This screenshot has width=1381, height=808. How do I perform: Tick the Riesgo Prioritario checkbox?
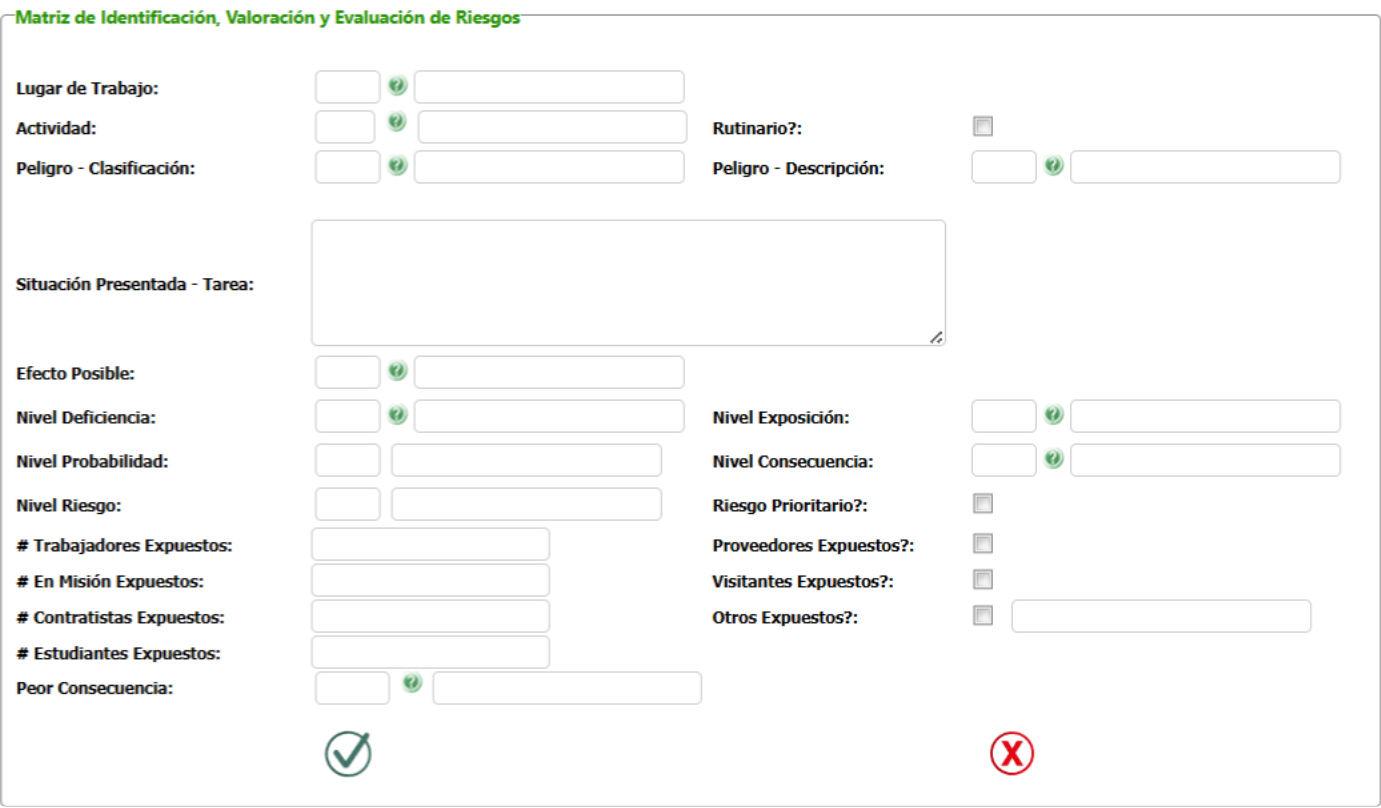(983, 503)
